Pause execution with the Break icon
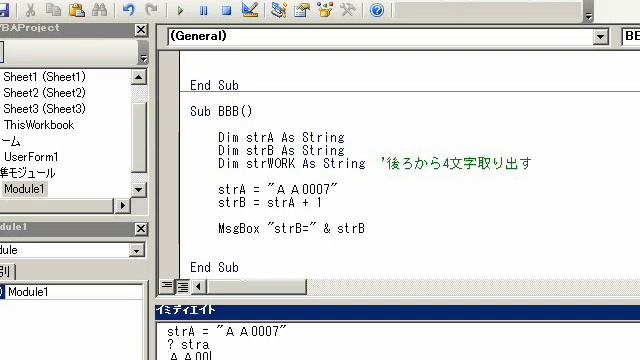 tap(204, 10)
